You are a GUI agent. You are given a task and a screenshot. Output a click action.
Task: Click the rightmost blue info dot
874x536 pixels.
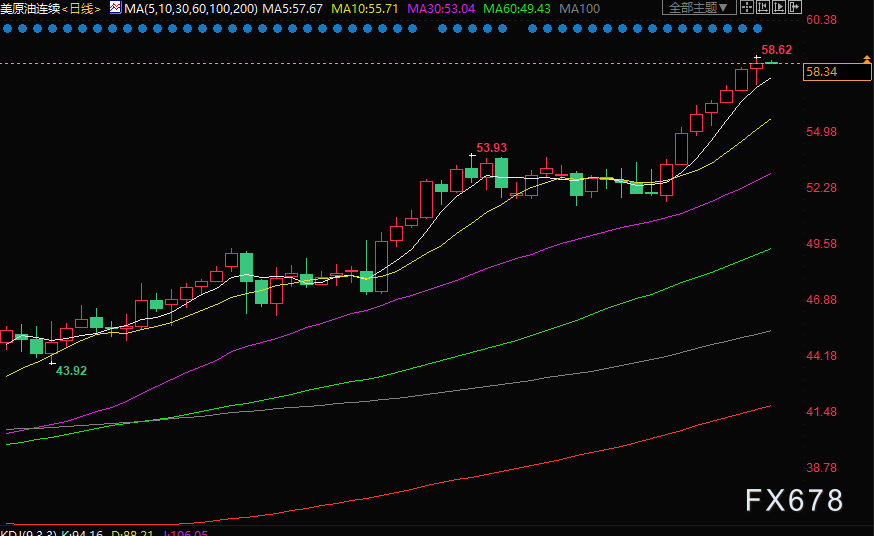point(758,28)
